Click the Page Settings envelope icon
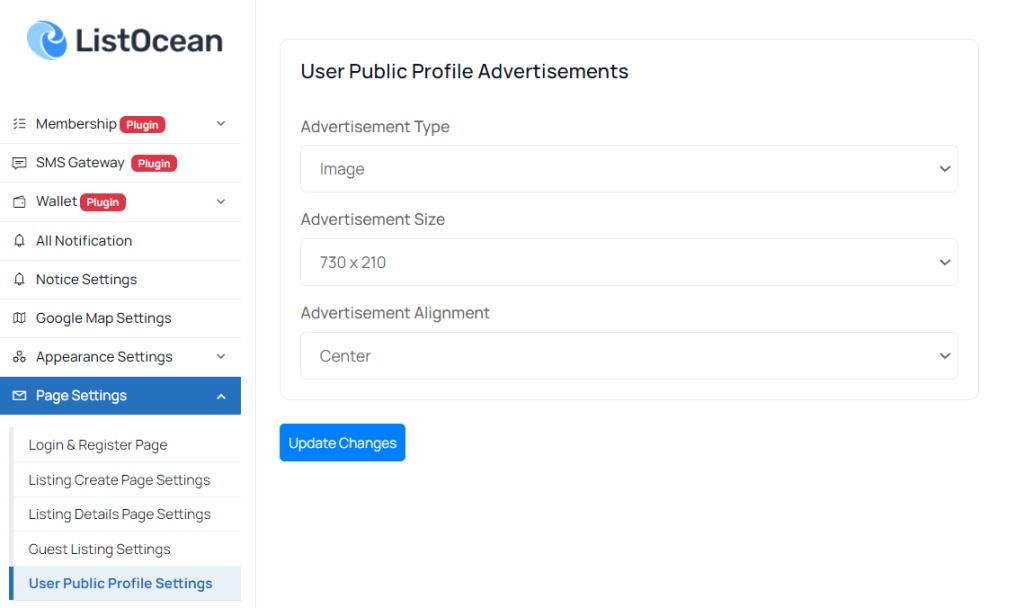This screenshot has height=608, width=1024. (x=20, y=395)
